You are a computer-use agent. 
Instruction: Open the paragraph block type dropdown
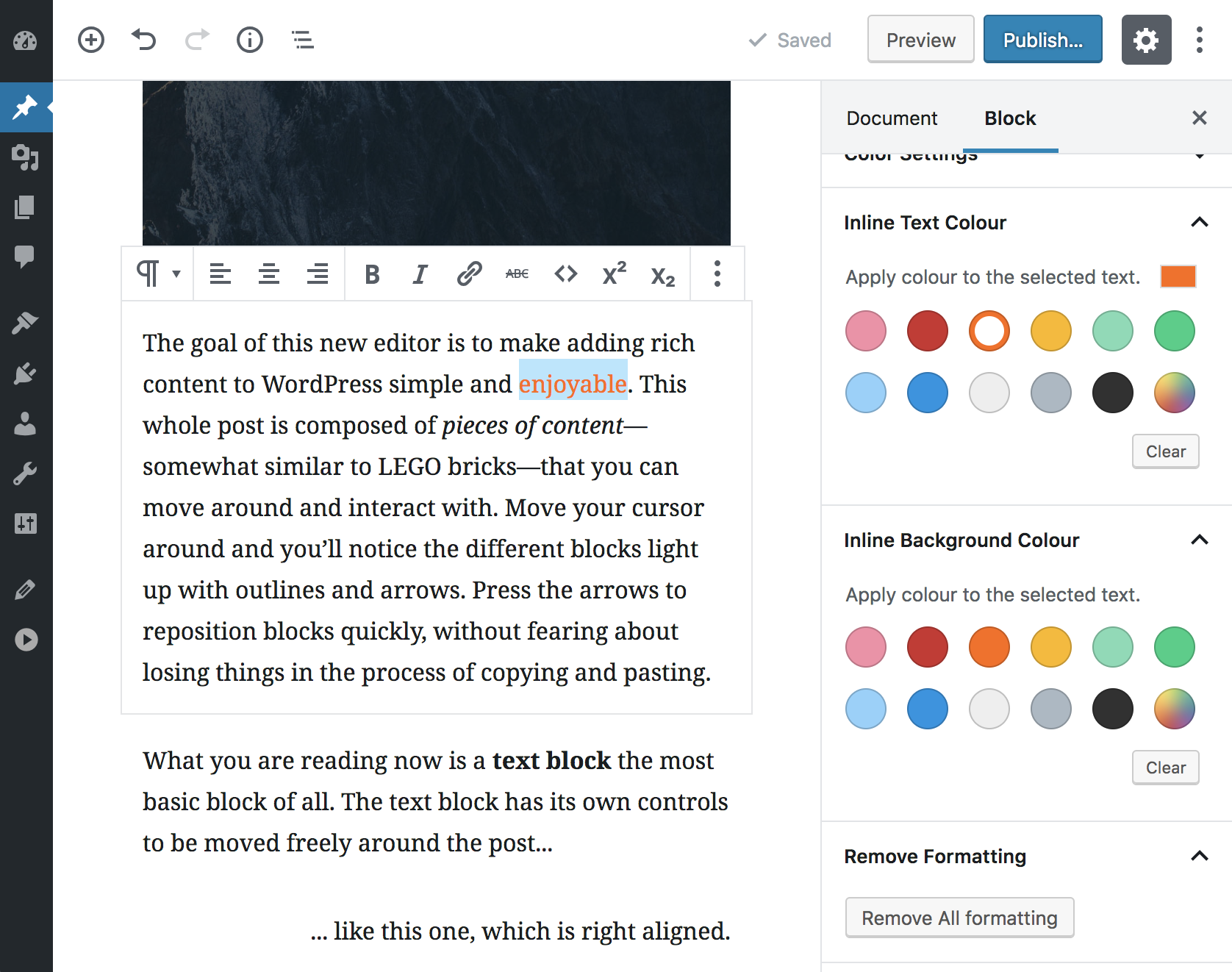(x=158, y=274)
